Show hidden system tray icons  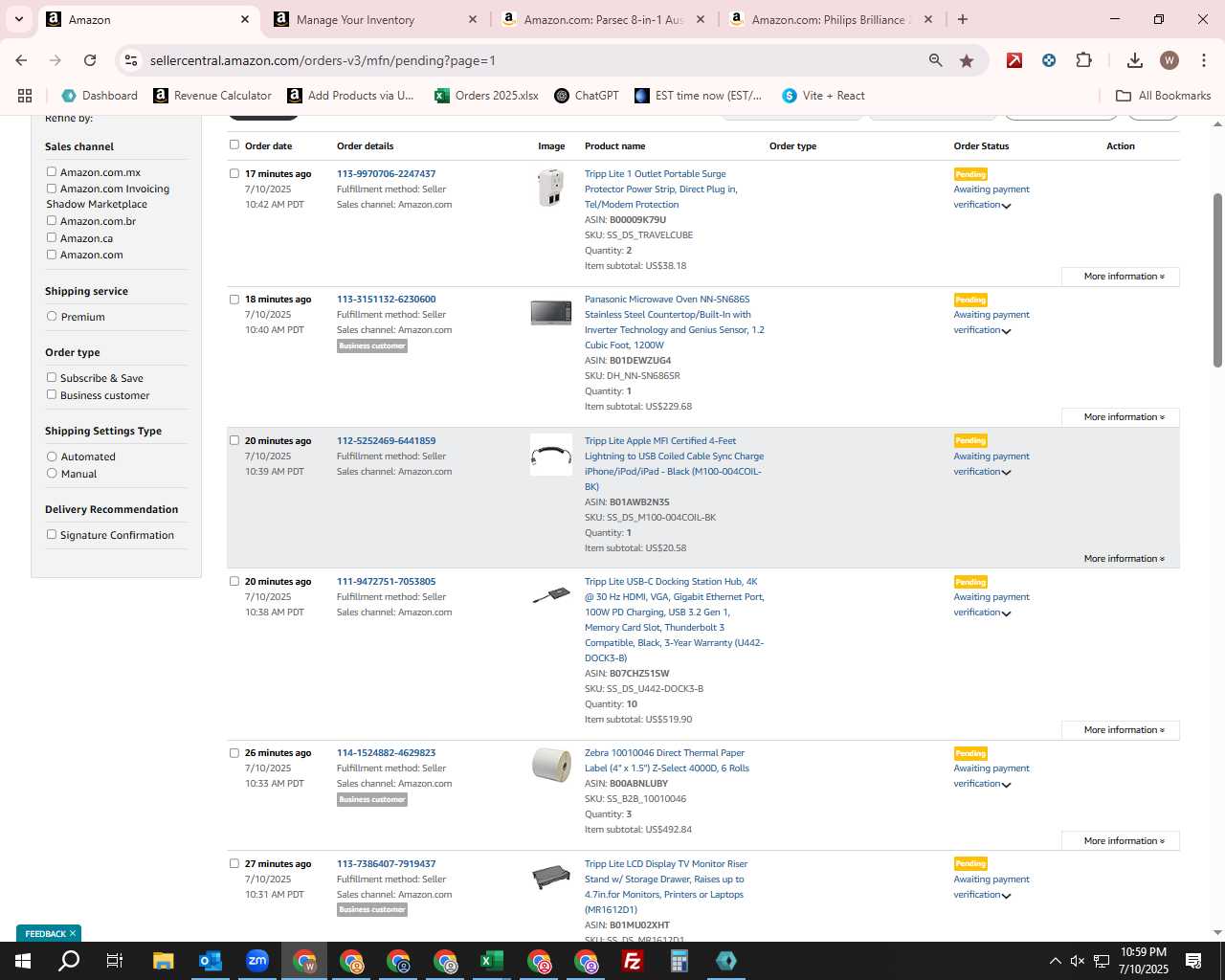point(1055,961)
